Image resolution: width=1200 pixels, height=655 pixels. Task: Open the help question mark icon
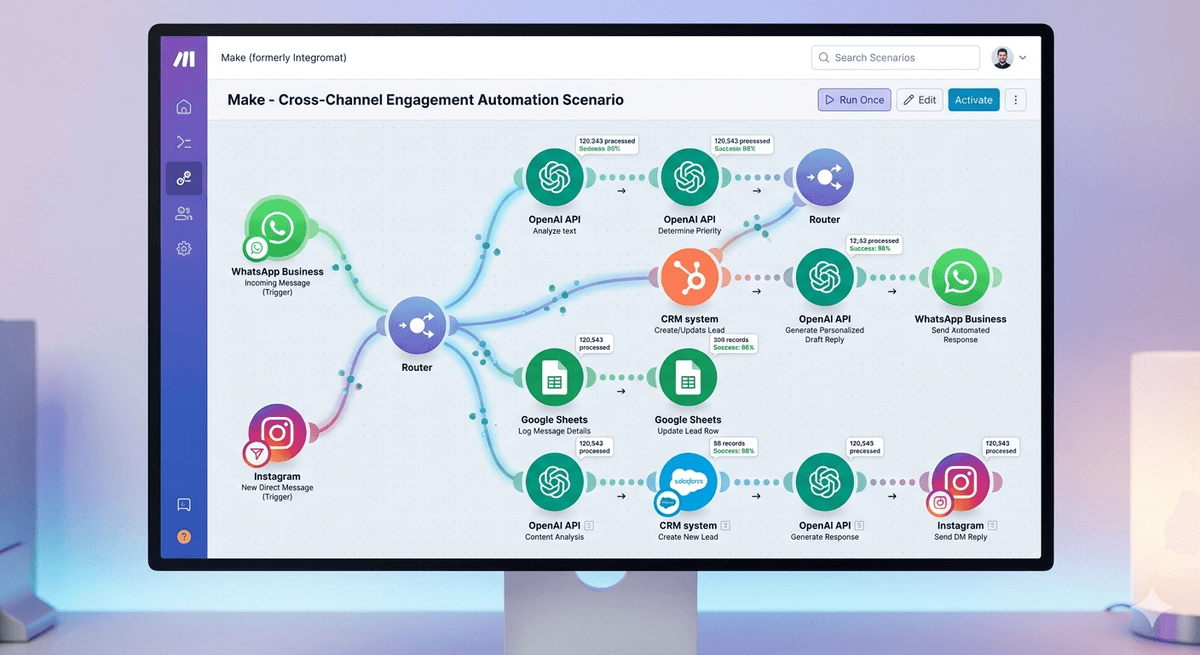tap(184, 537)
